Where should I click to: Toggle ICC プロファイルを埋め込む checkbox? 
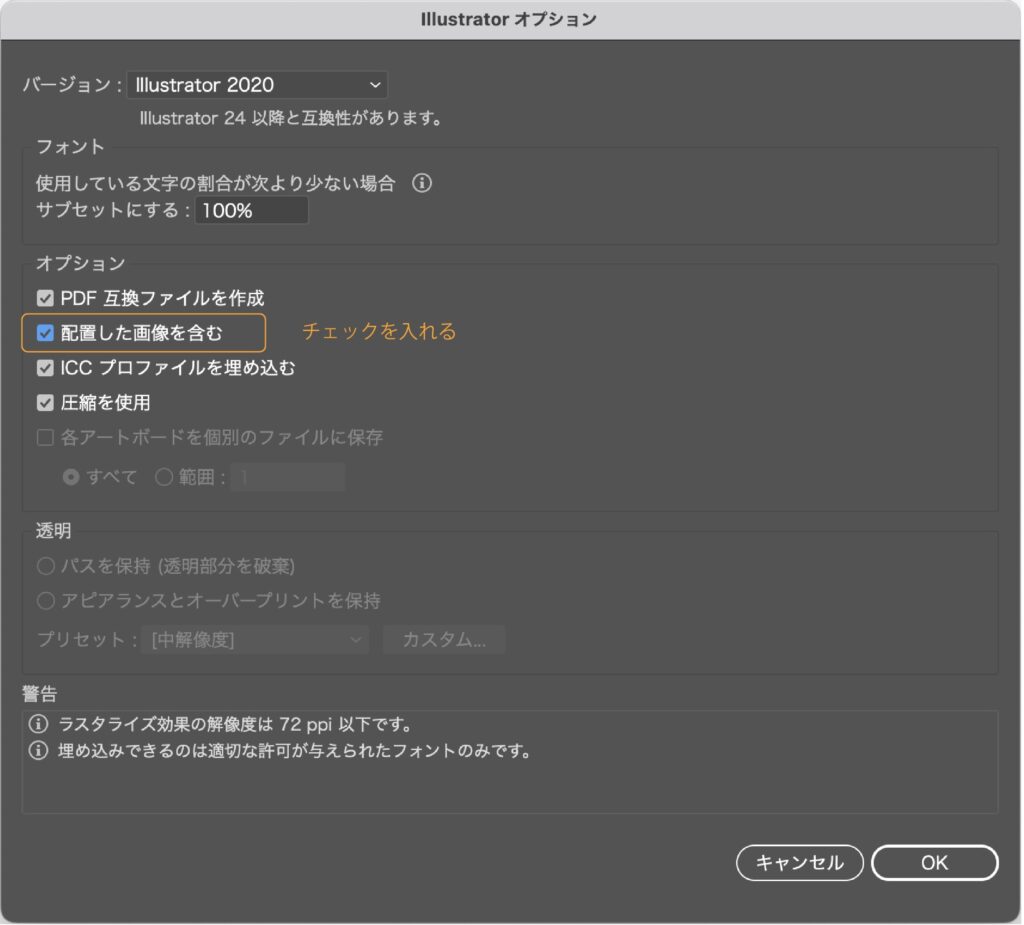click(45, 368)
